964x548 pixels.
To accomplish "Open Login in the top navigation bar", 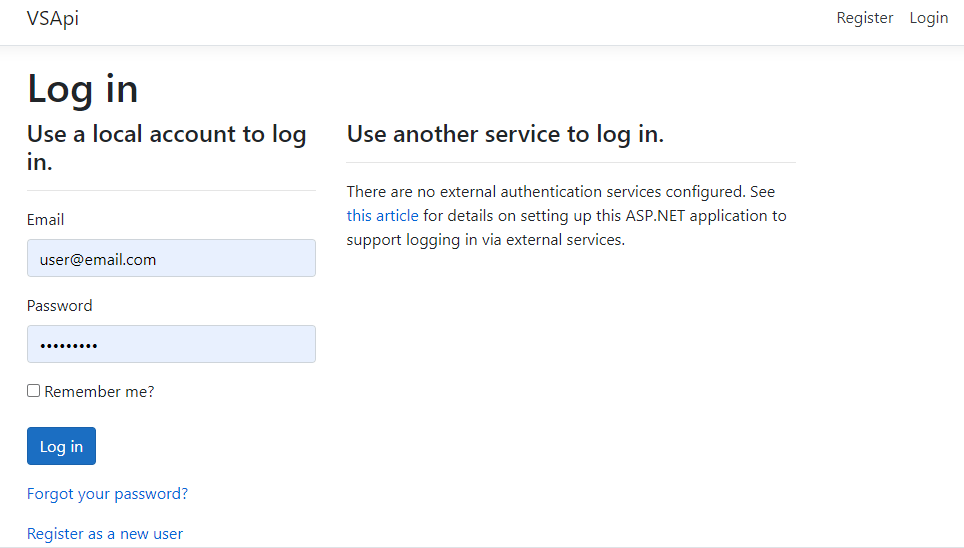I will point(928,18).
